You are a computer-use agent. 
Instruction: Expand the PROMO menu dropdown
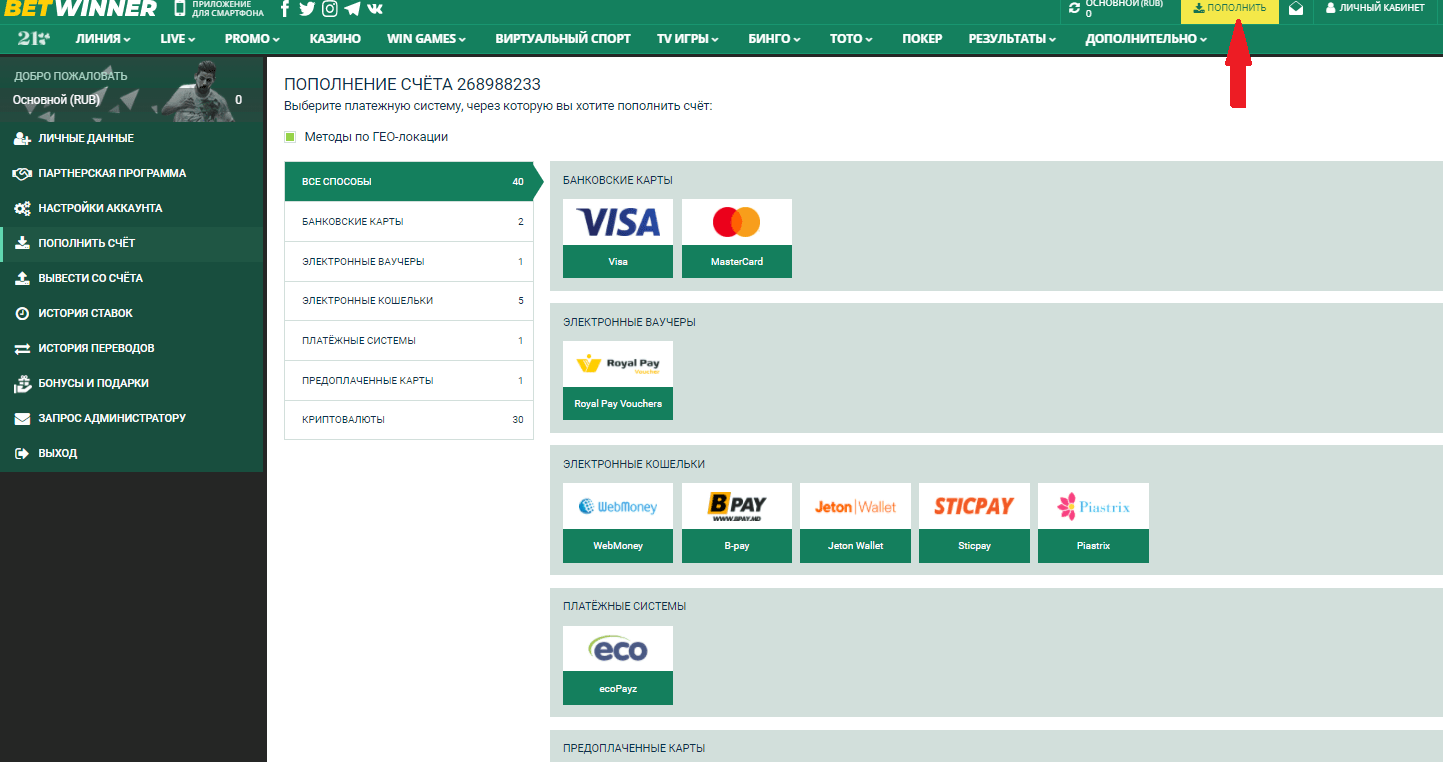point(252,39)
